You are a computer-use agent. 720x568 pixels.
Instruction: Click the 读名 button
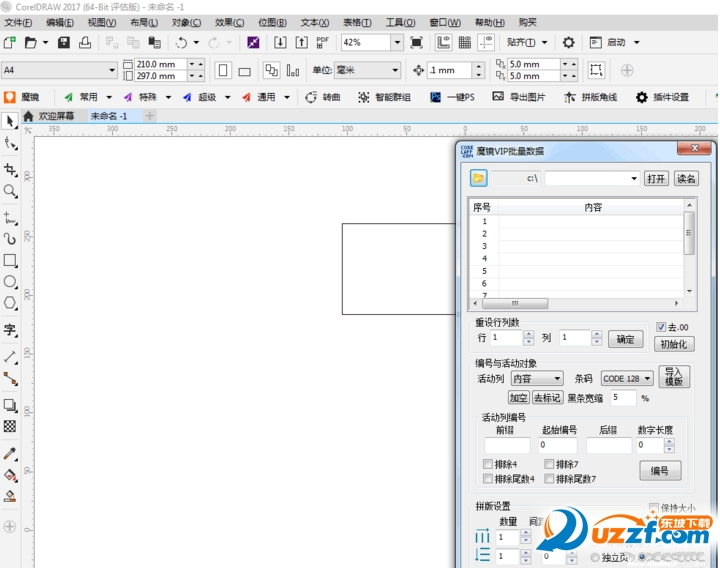(x=686, y=178)
